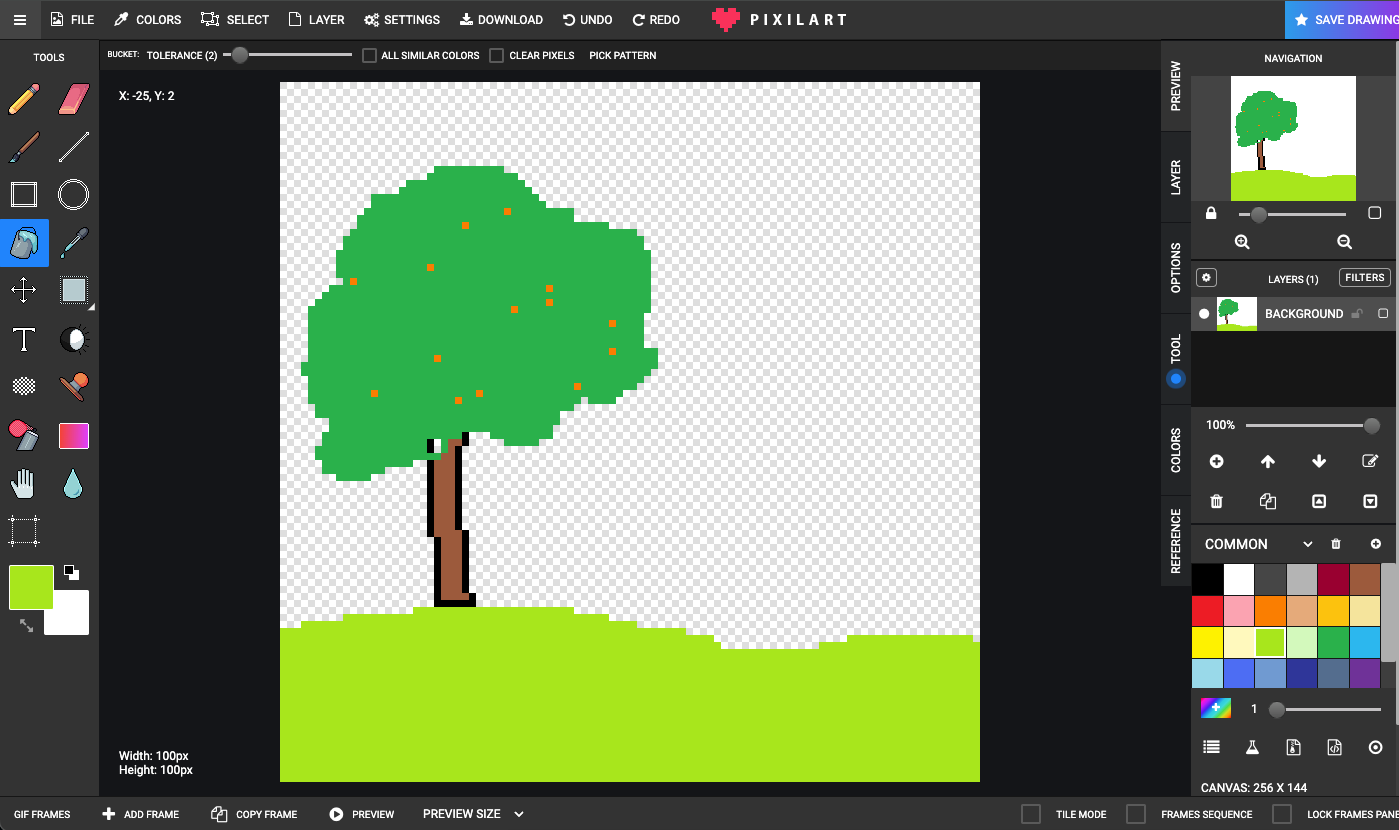The image size is (1399, 830).
Task: Select the Circle shape tool
Action: tap(73, 194)
